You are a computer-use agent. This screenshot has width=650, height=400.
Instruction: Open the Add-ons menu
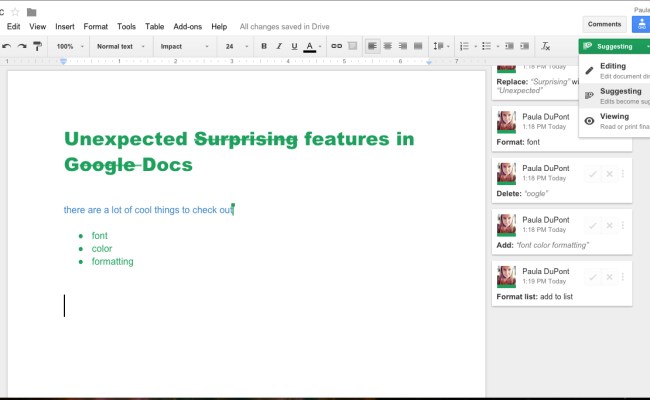click(187, 27)
